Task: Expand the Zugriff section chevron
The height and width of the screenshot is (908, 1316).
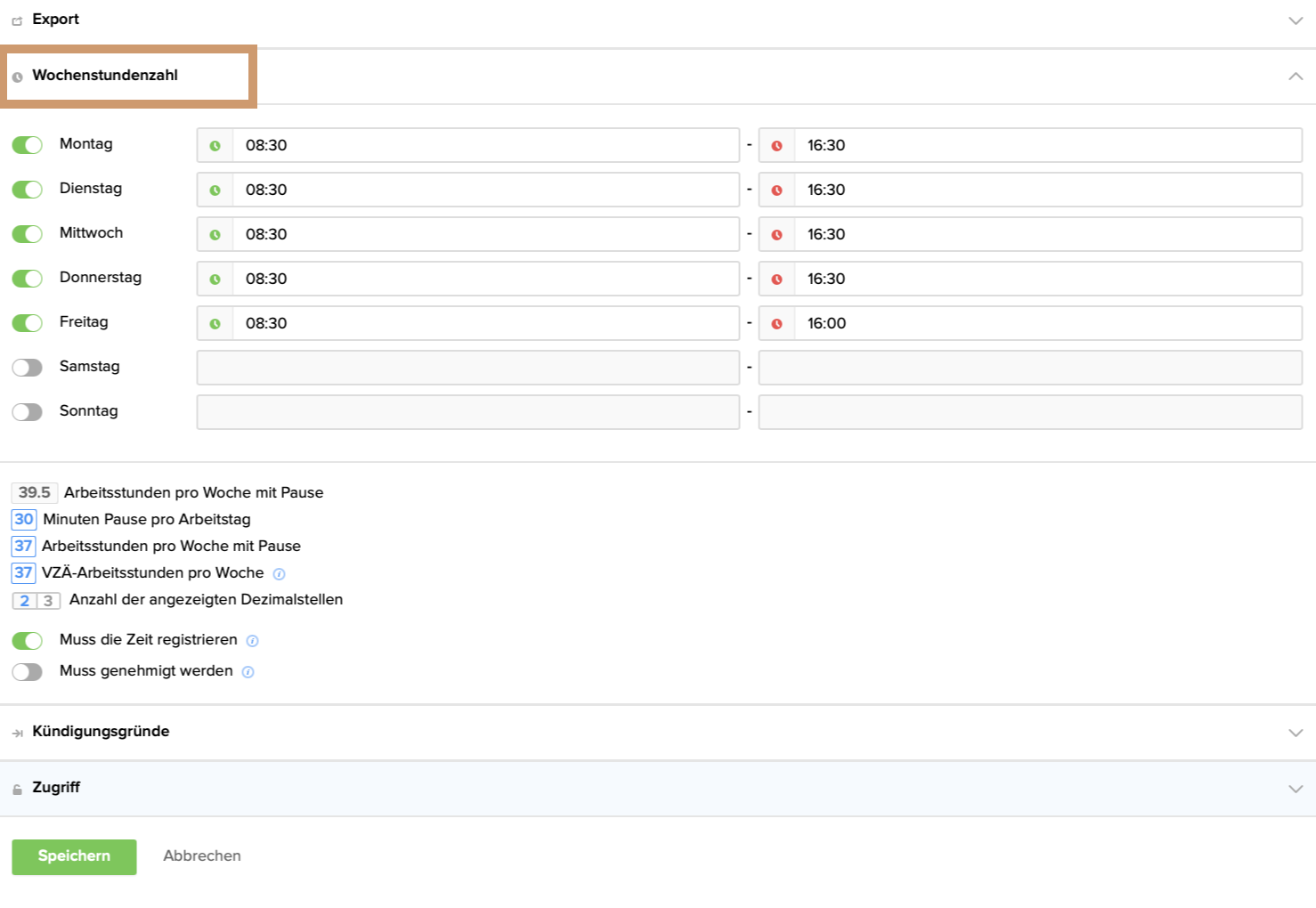Action: (x=1295, y=789)
